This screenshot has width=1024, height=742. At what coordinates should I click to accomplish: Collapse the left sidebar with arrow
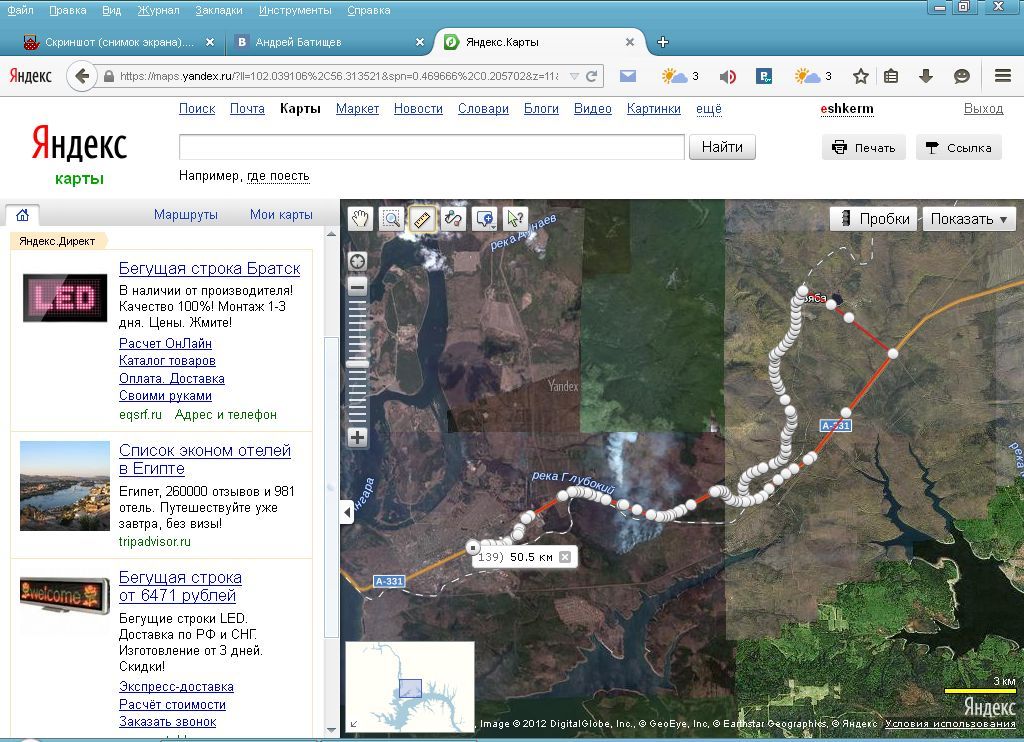coord(347,513)
